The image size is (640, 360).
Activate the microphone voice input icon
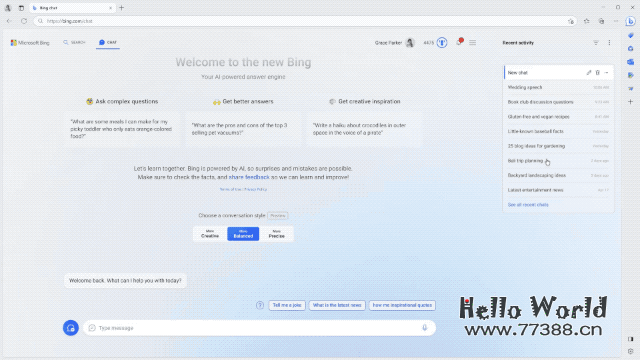pos(424,328)
